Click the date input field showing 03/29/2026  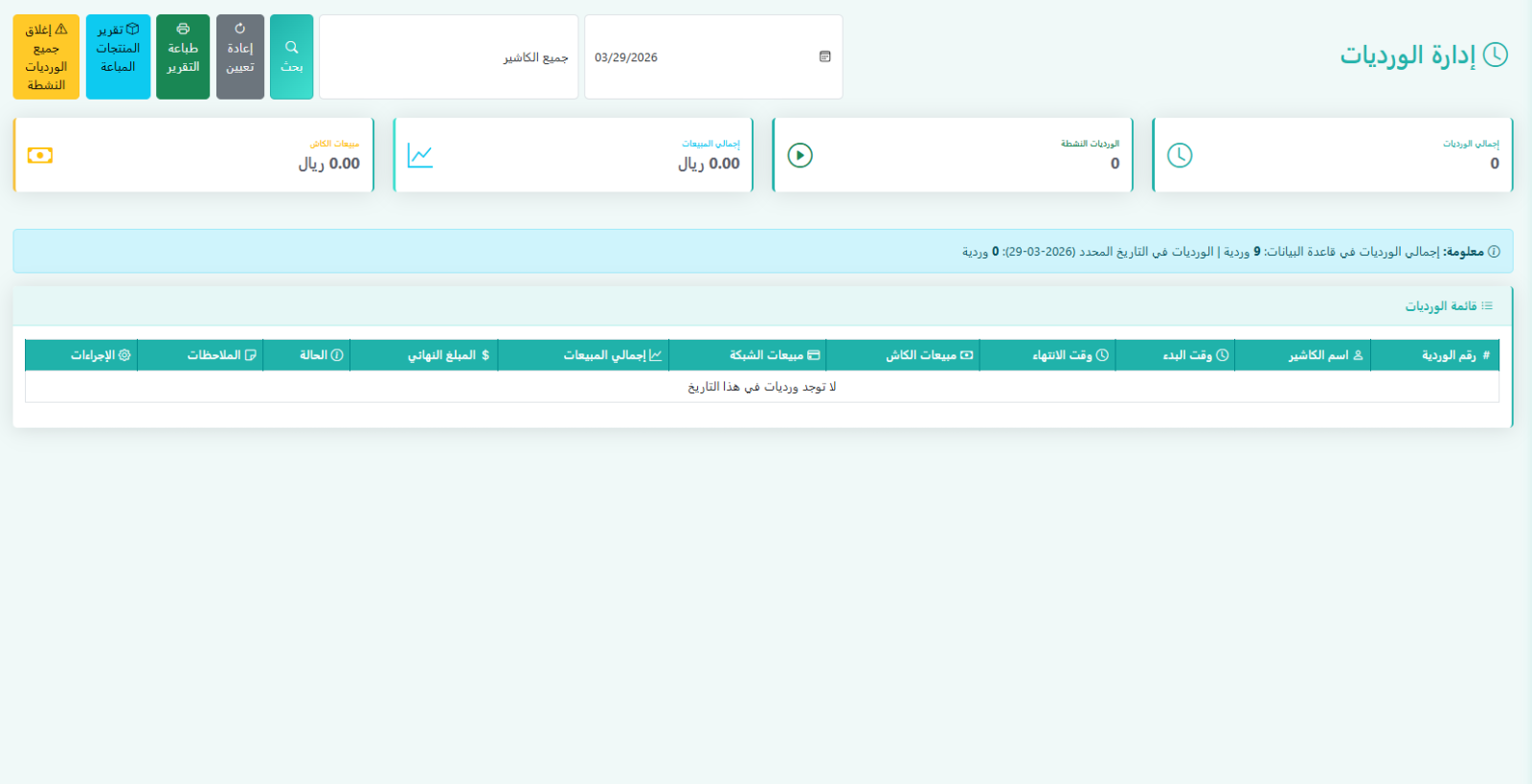(699, 57)
